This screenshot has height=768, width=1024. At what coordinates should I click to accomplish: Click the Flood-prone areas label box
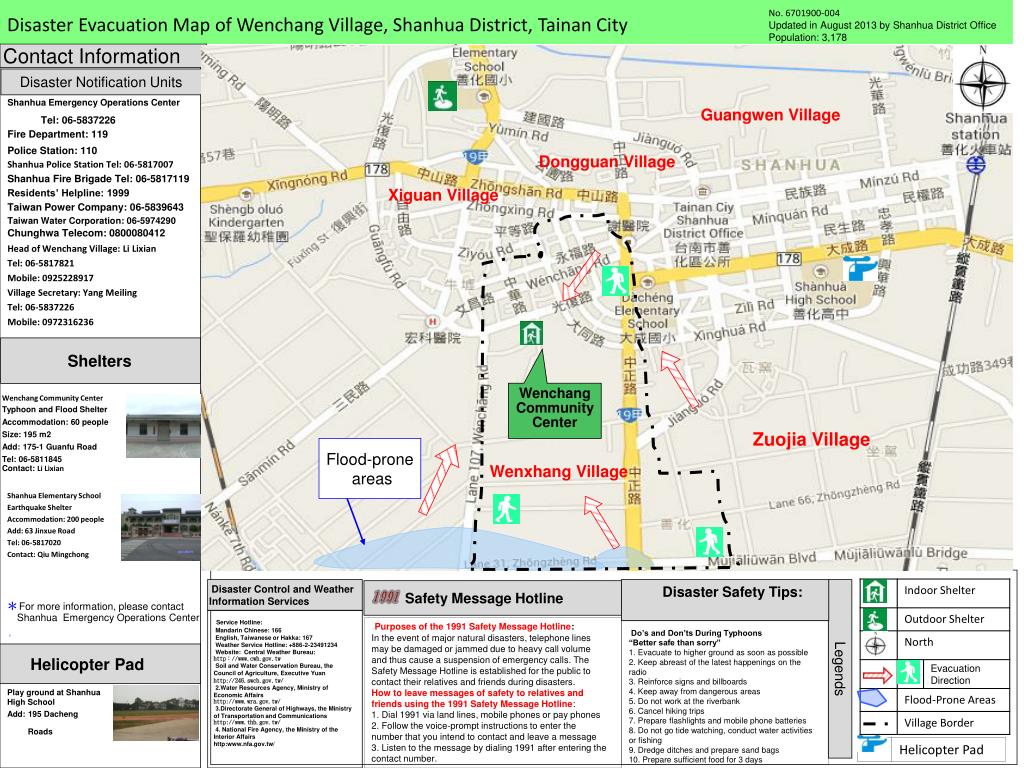[370, 468]
